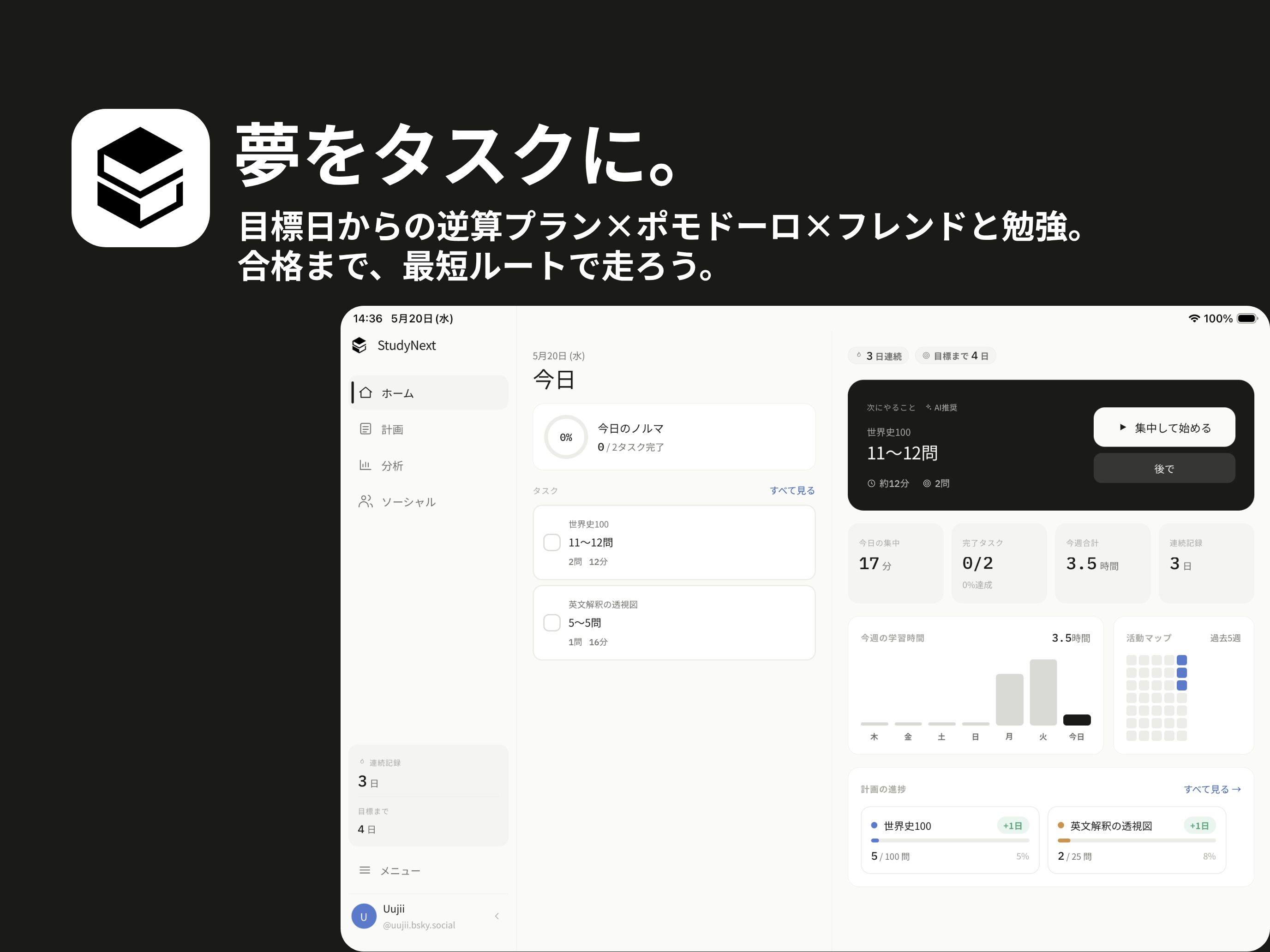Select the 計画 sidebar item
The width and height of the screenshot is (1270, 952).
click(429, 428)
